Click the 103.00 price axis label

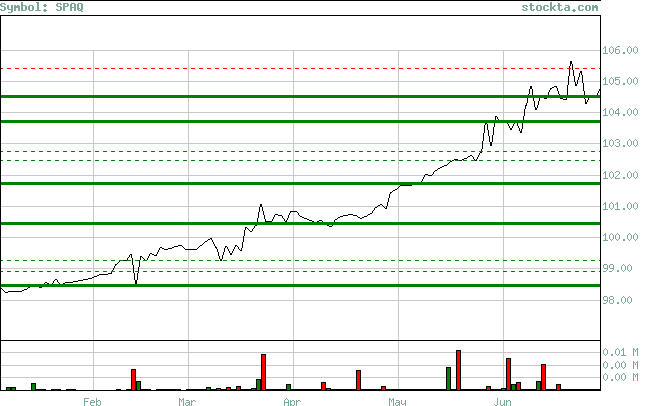(620, 144)
